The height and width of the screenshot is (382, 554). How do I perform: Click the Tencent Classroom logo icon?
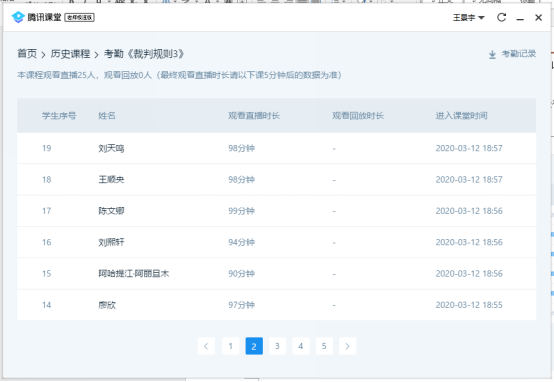18,17
